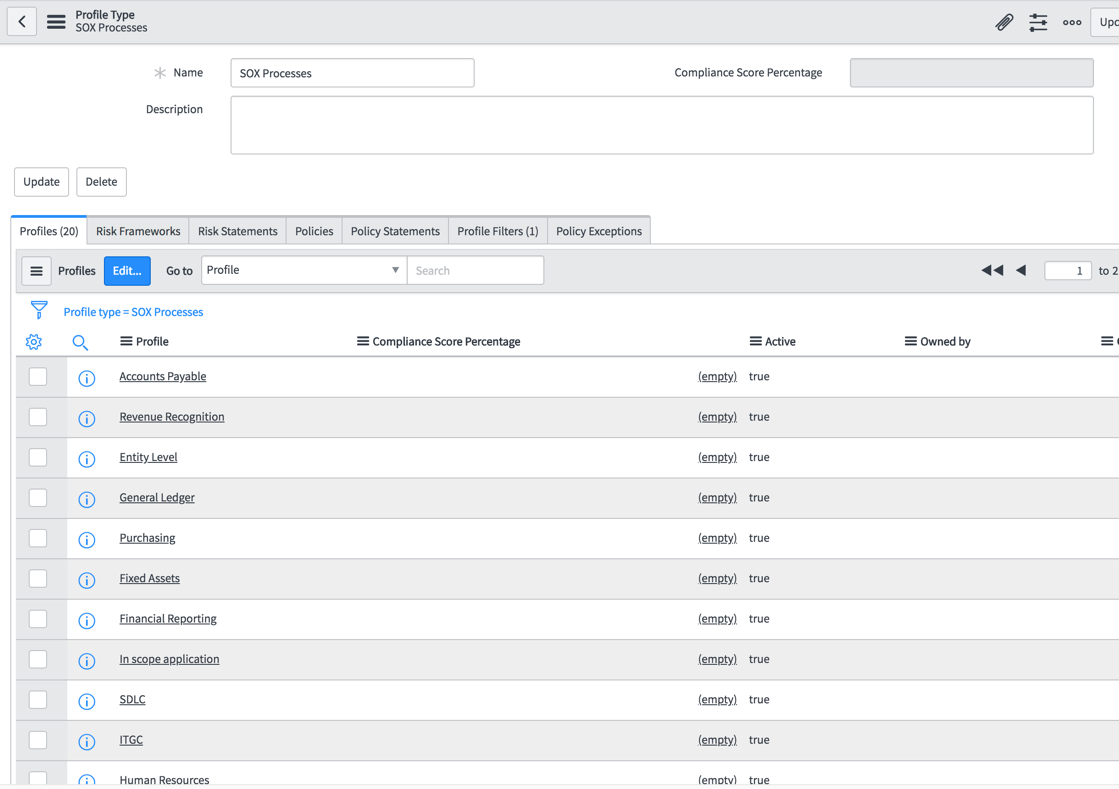
Task: Select the Fixed Assets row checkbox
Action: (x=38, y=578)
